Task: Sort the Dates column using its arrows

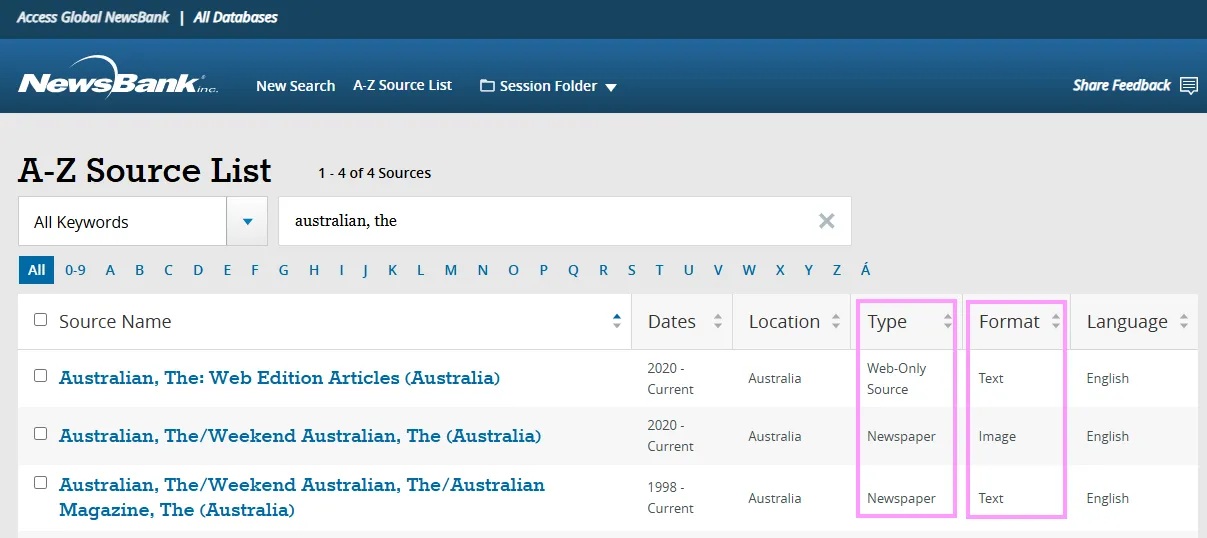Action: 717,321
